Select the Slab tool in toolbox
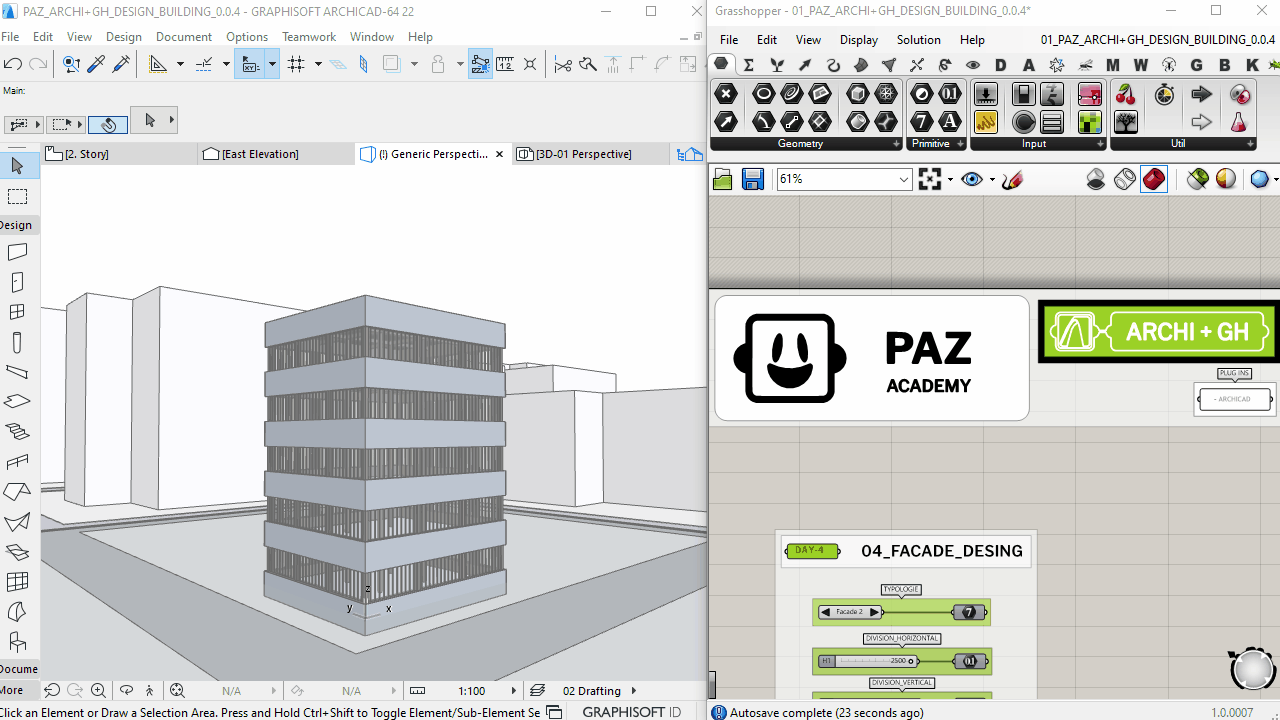 (x=17, y=402)
